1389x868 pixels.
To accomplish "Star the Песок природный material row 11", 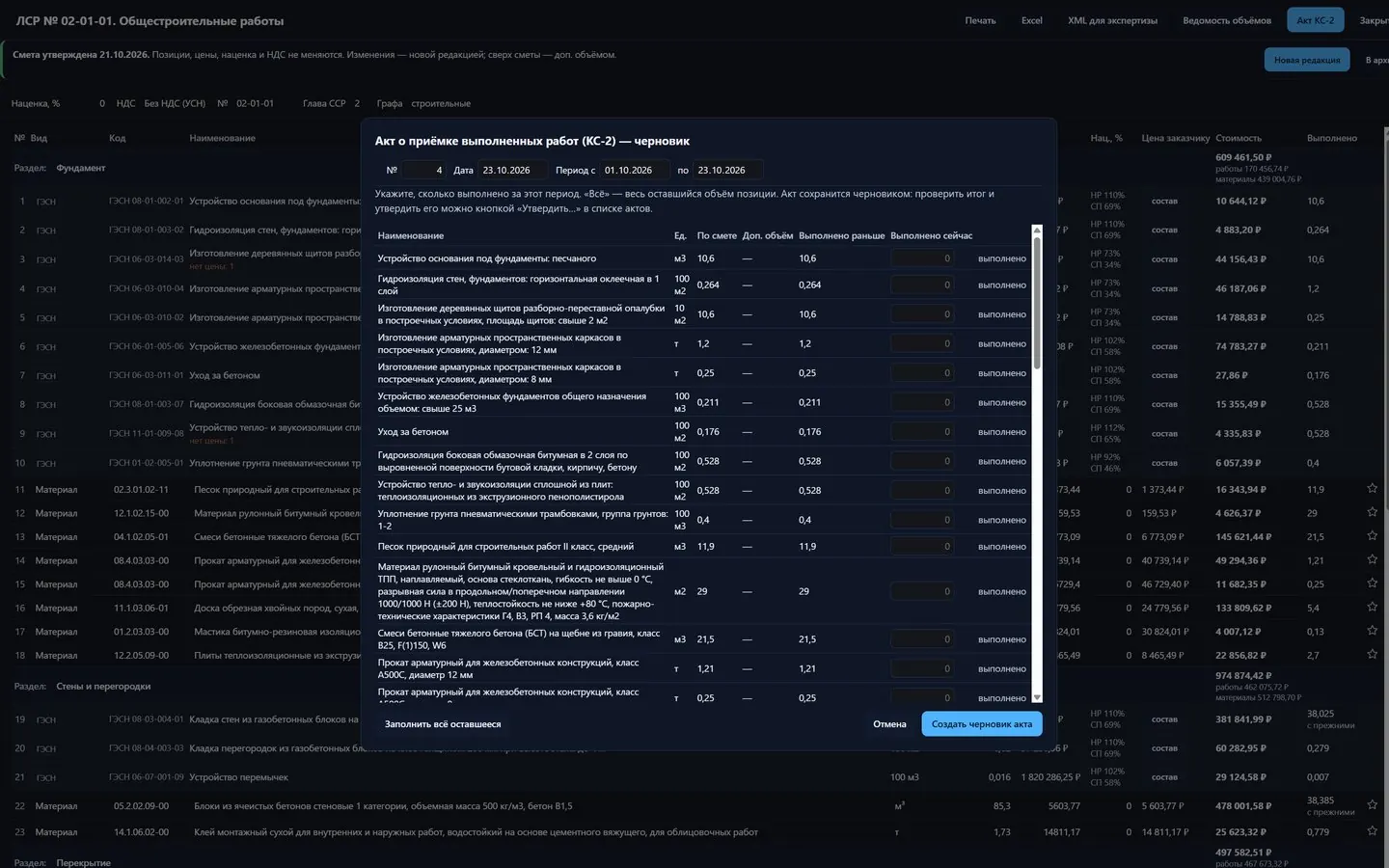I will pos(1372,488).
